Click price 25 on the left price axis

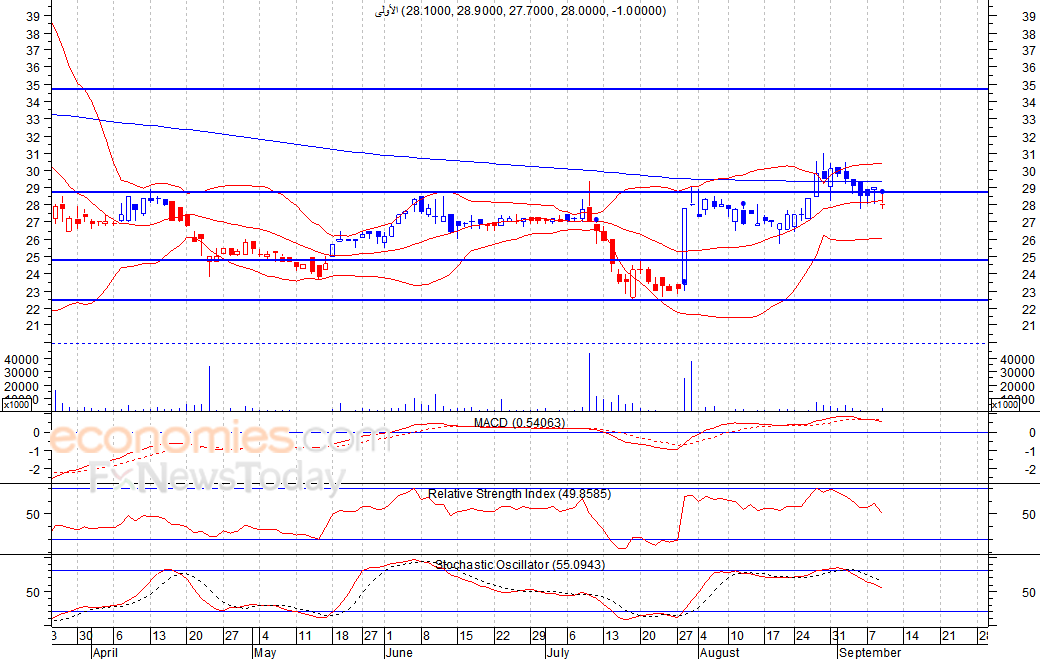(33, 257)
